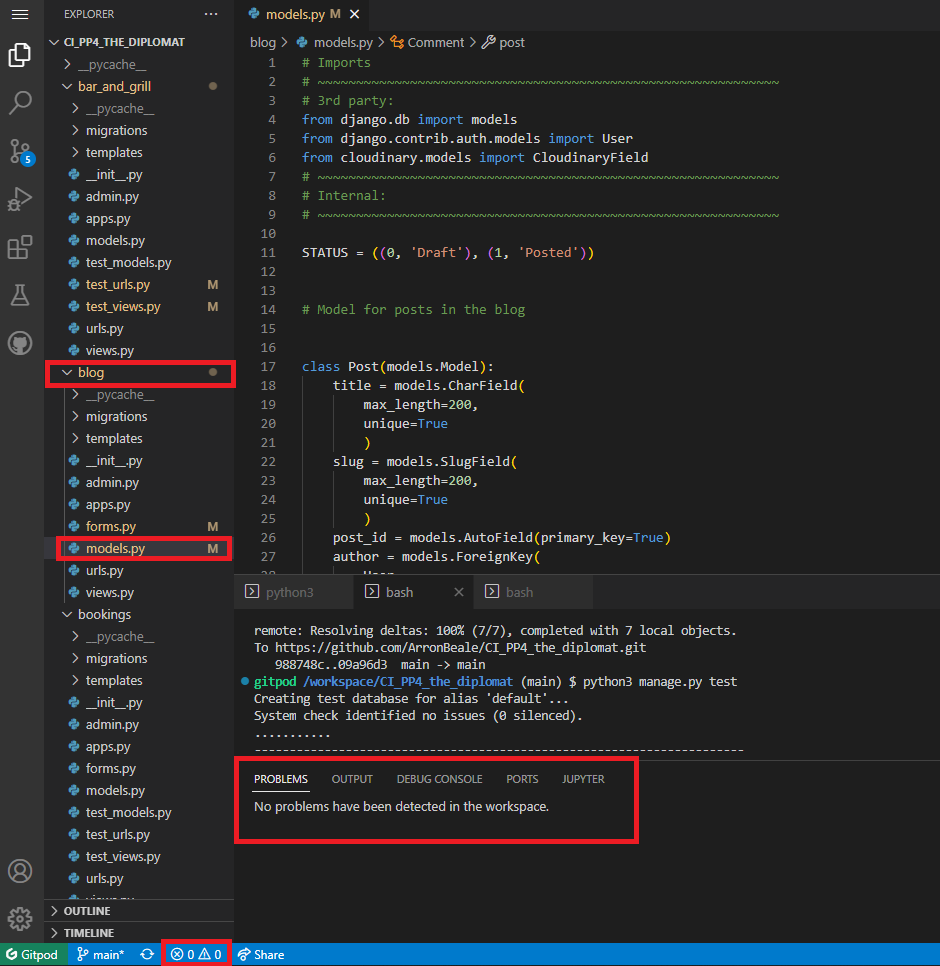Image resolution: width=940 pixels, height=966 pixels.
Task: Open forms.py in blog folder
Action: click(139, 526)
